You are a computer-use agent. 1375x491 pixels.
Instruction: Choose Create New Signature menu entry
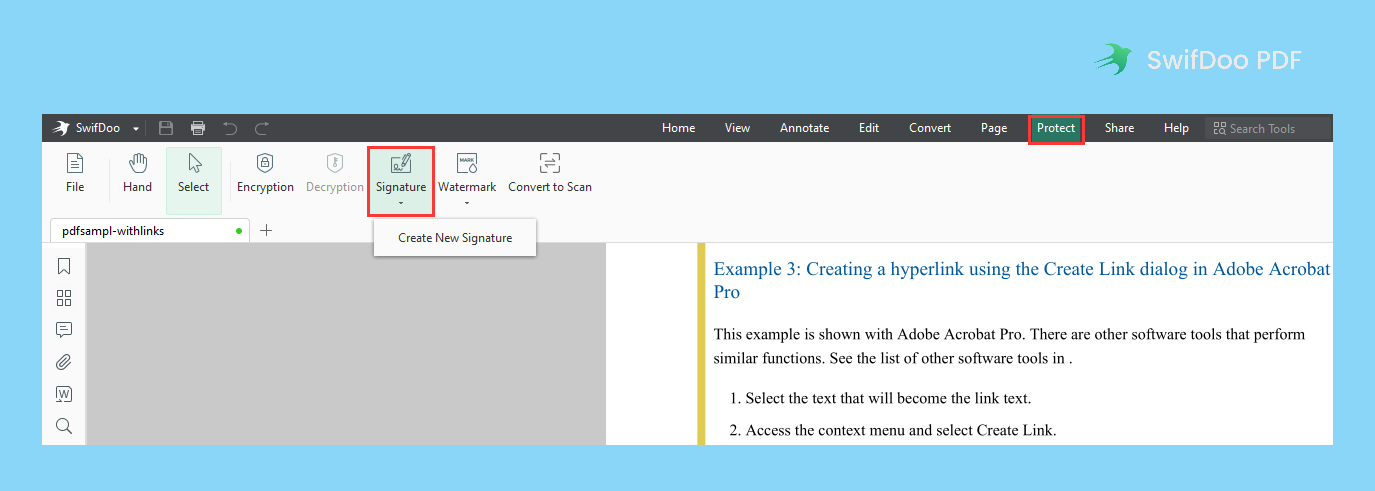tap(455, 238)
